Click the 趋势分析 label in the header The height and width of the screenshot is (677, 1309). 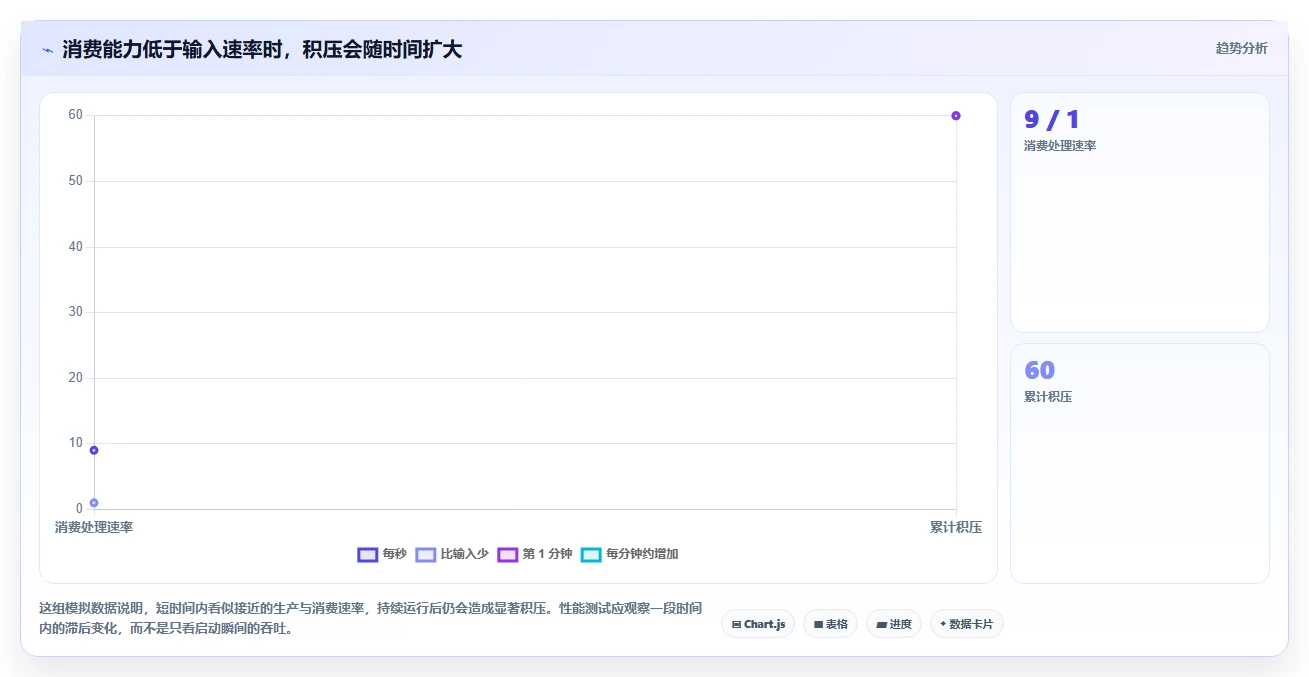click(x=1241, y=48)
